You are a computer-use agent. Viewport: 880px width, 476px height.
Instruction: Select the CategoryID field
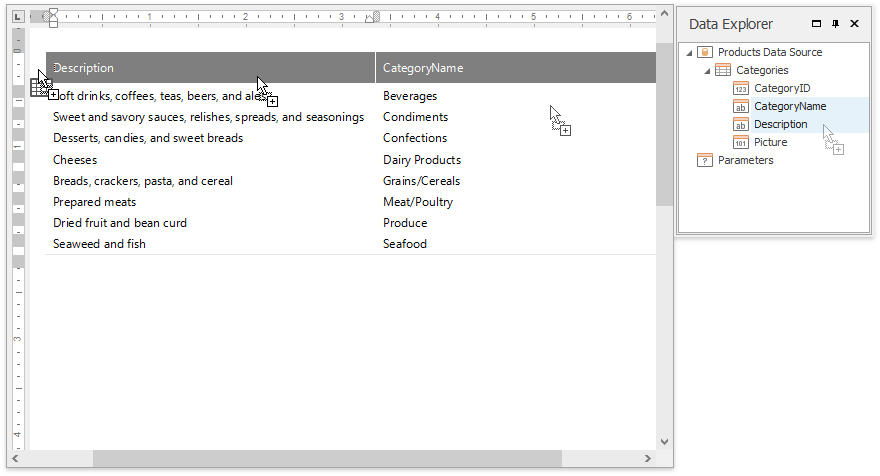click(782, 88)
